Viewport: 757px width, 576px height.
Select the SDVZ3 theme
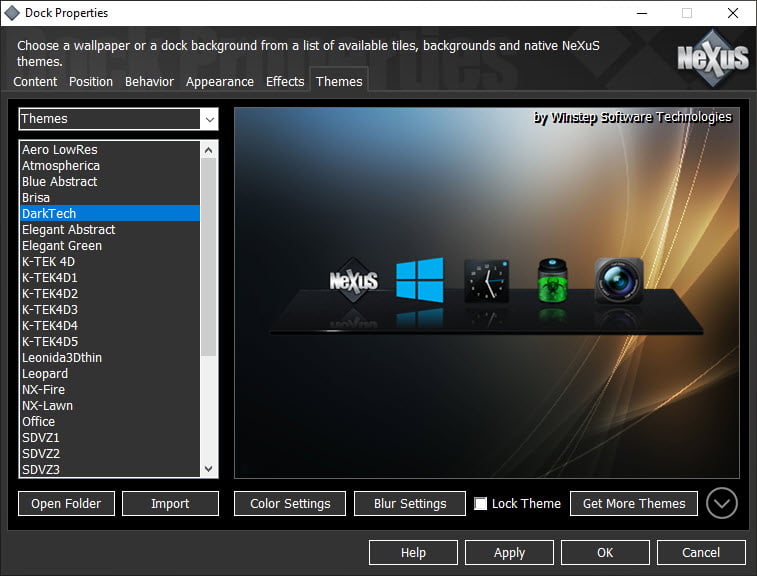pos(110,469)
